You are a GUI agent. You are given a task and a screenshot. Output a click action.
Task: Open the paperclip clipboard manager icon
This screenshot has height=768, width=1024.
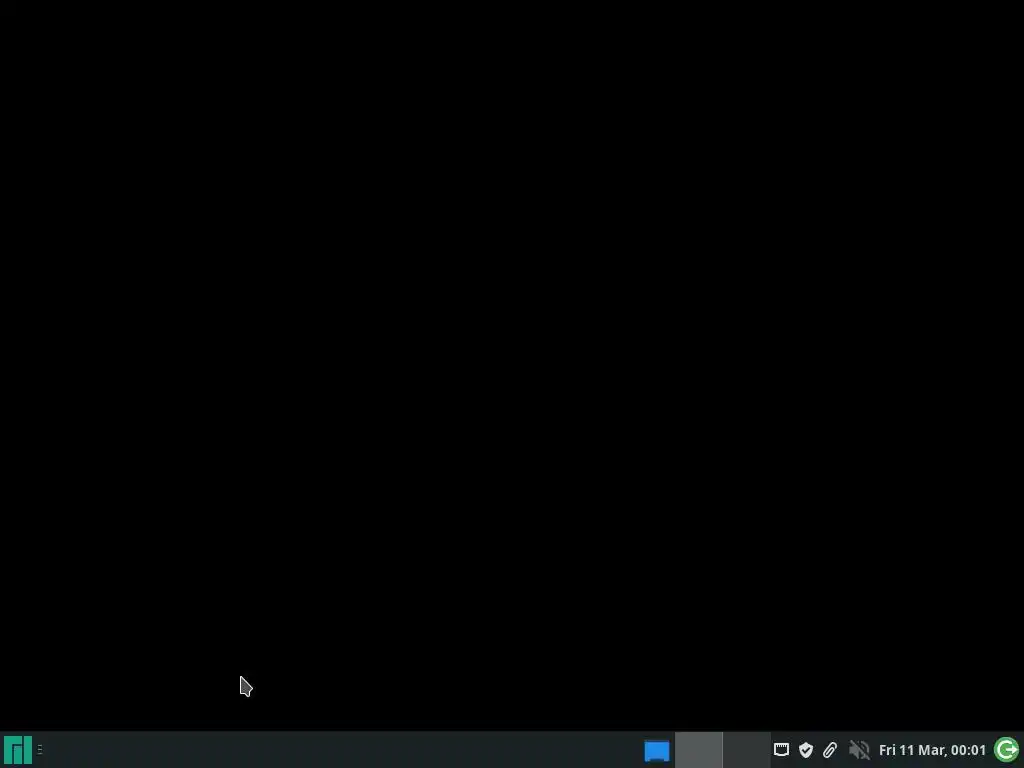[x=830, y=750]
